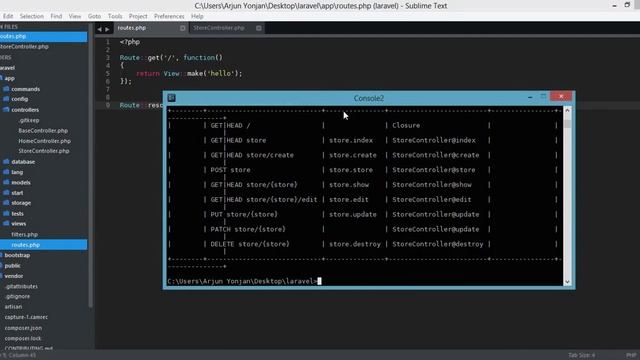Click the Console2 window icon
Screen dimensions: 640x360
tap(172, 98)
